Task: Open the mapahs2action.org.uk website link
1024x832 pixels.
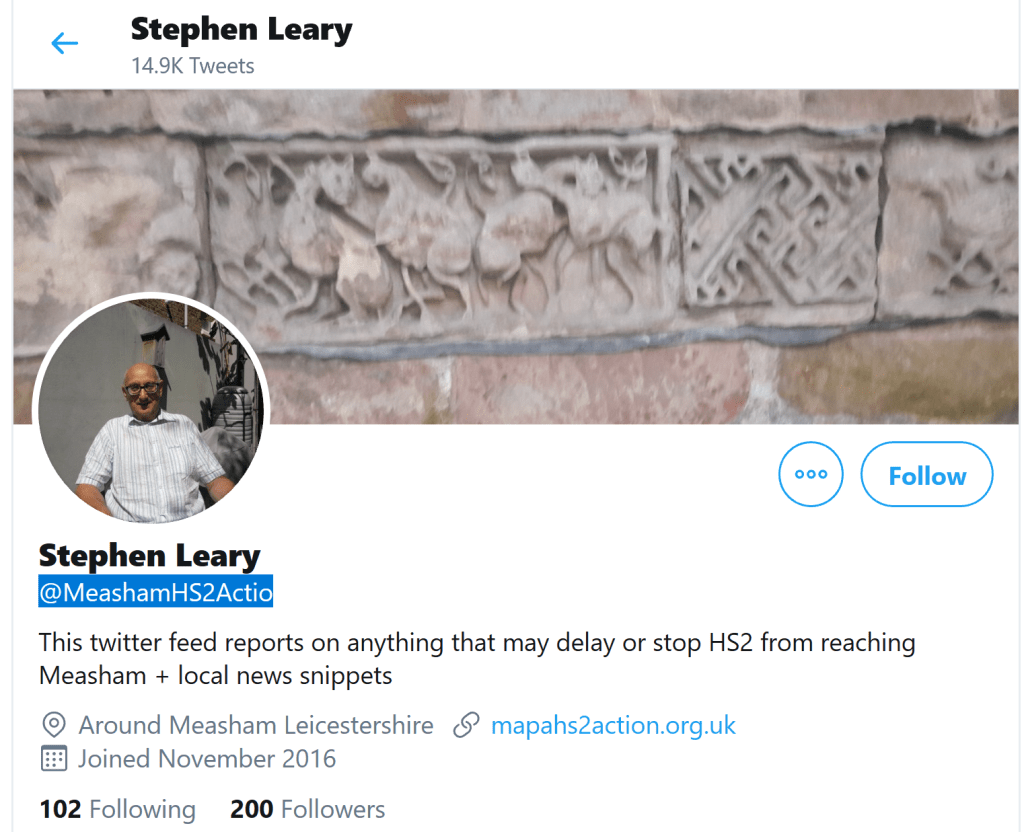Action: (613, 726)
